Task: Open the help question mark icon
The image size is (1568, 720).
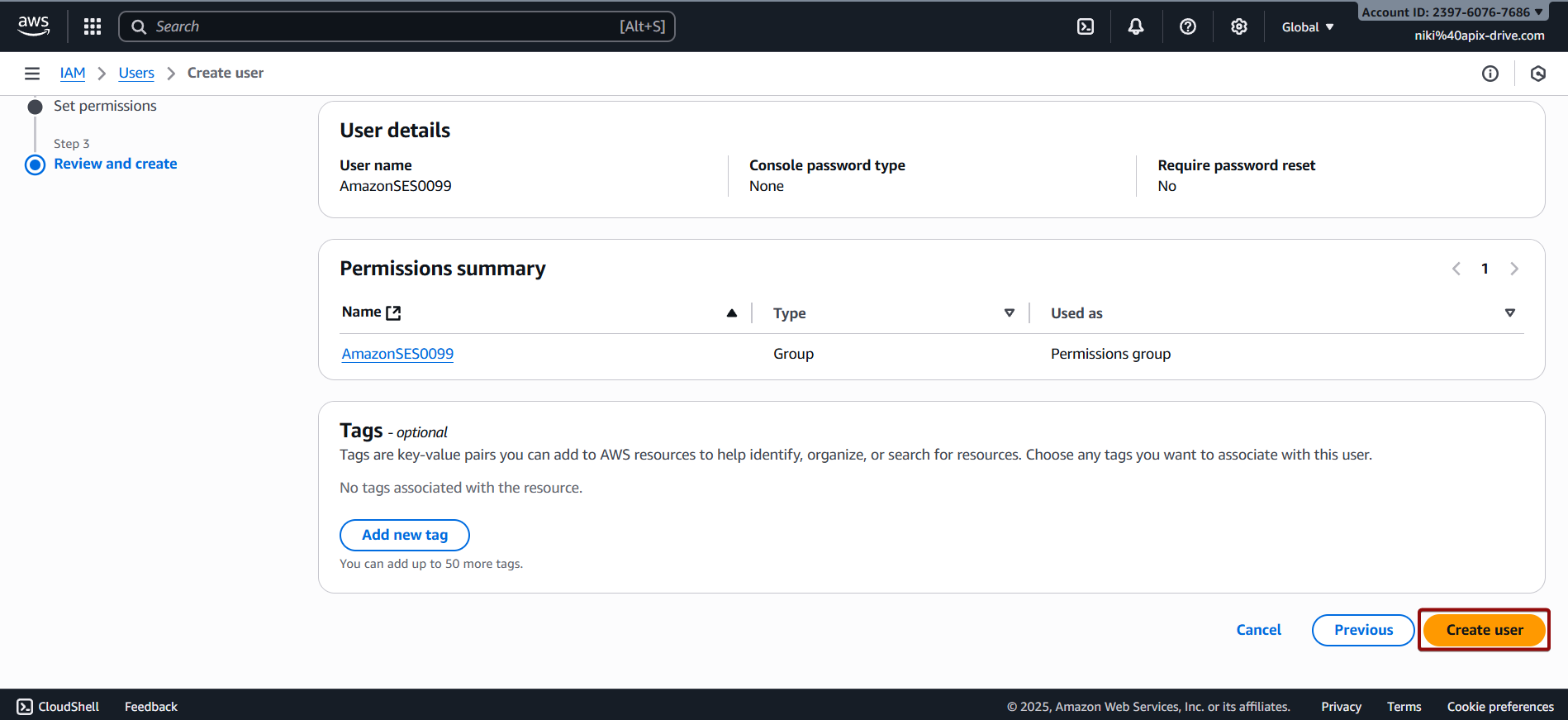Action: [1187, 26]
